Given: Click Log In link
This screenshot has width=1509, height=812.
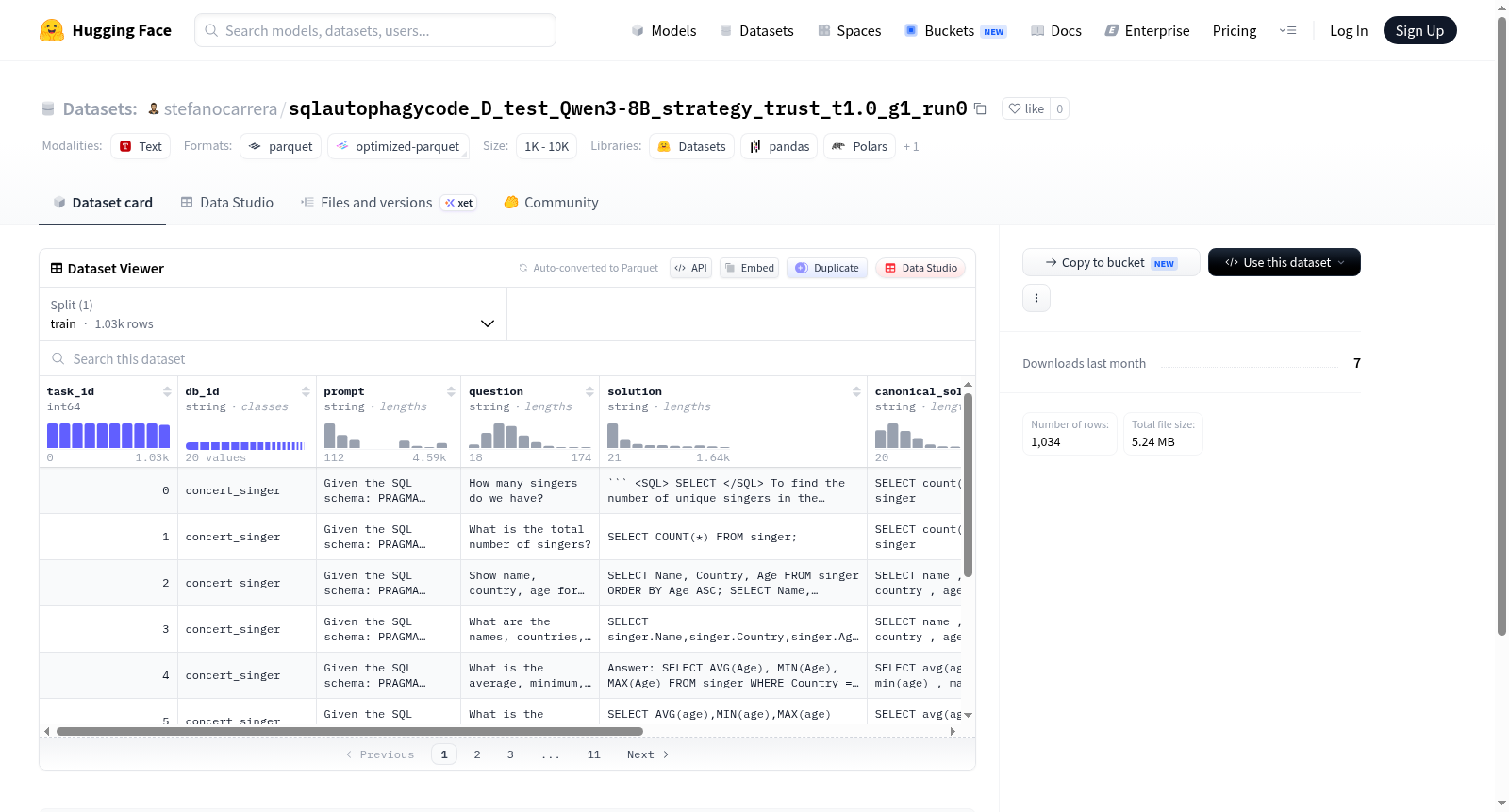Looking at the screenshot, I should pyautogui.click(x=1349, y=30).
